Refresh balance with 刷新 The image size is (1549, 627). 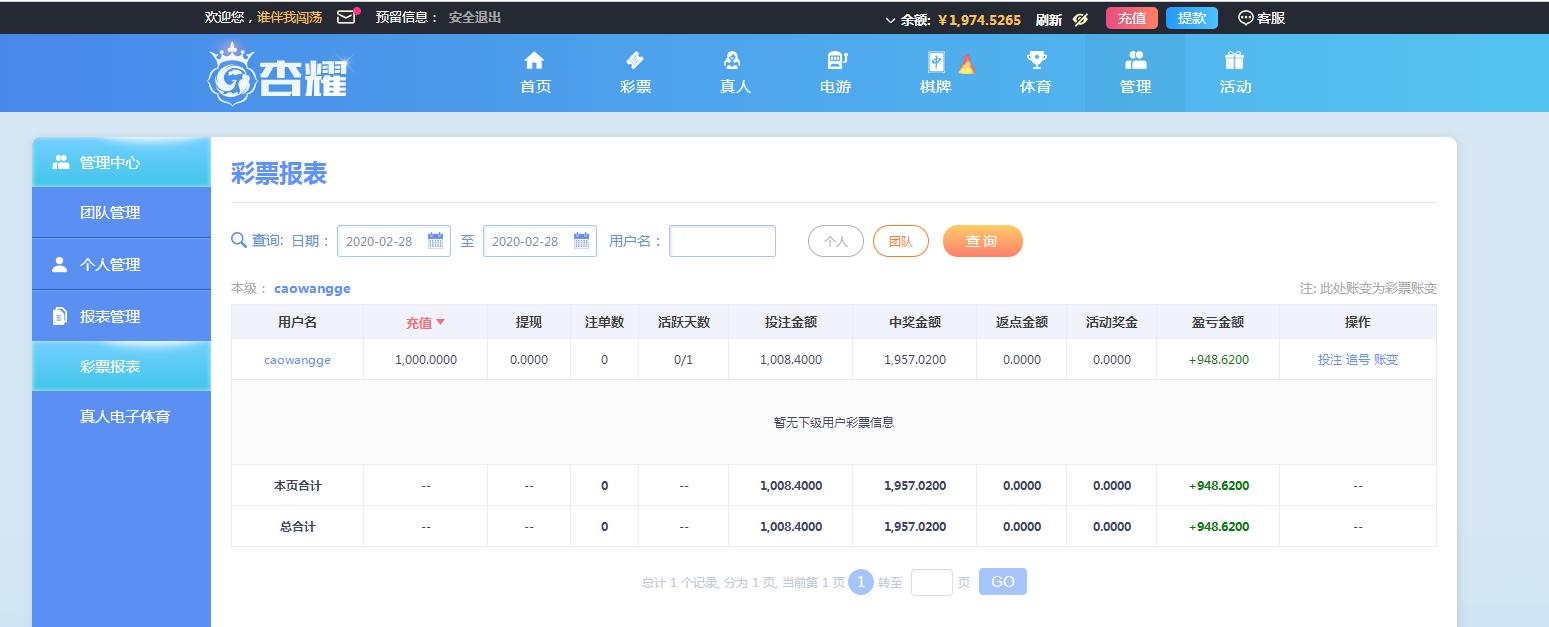coord(1049,19)
